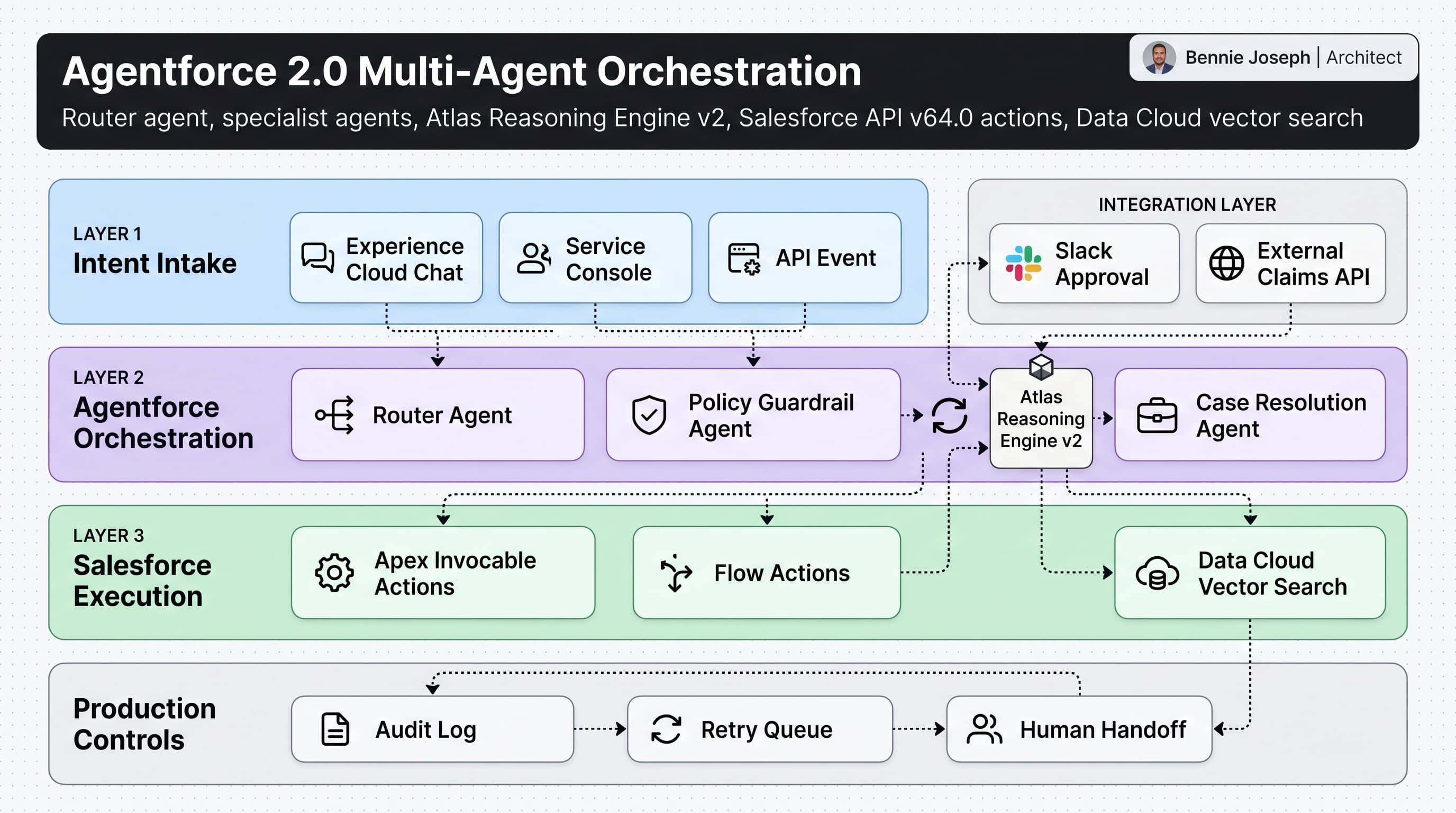Select the Service Console card
This screenshot has height=813, width=1456.
coord(595,258)
